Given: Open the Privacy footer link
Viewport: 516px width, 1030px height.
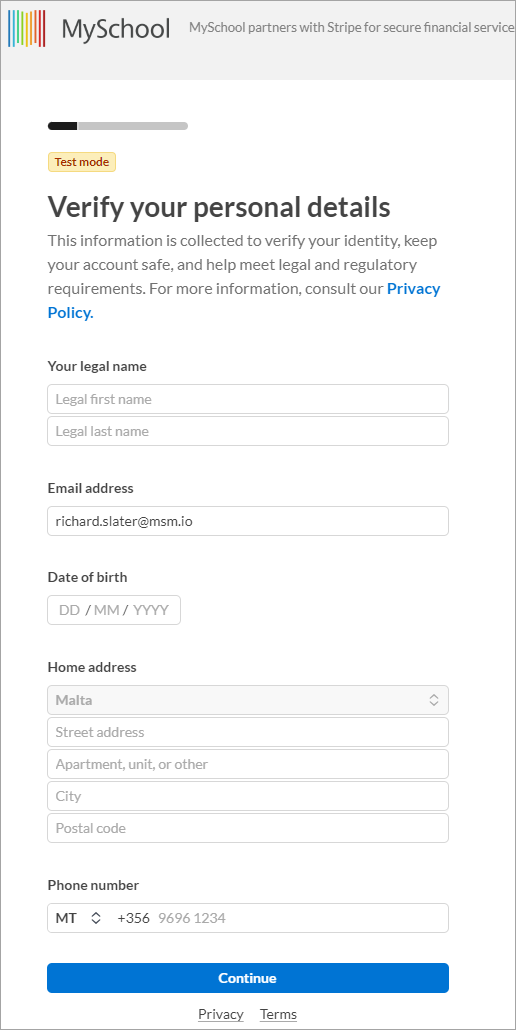Looking at the screenshot, I should pos(221,1014).
